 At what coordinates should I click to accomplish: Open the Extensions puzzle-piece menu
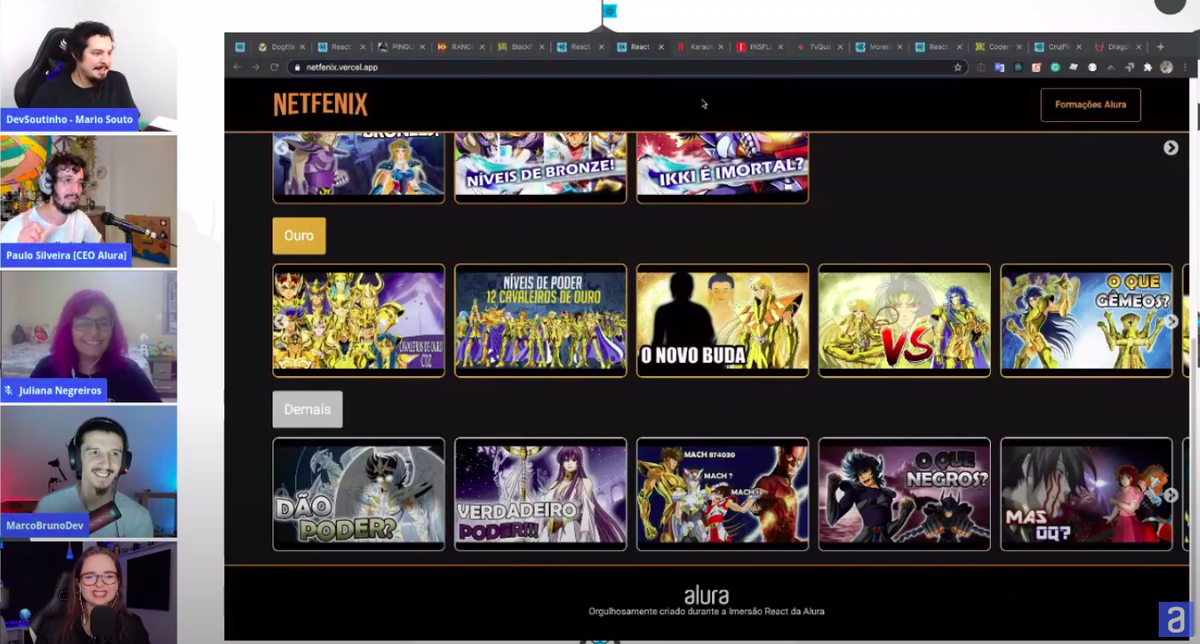click(x=1147, y=67)
